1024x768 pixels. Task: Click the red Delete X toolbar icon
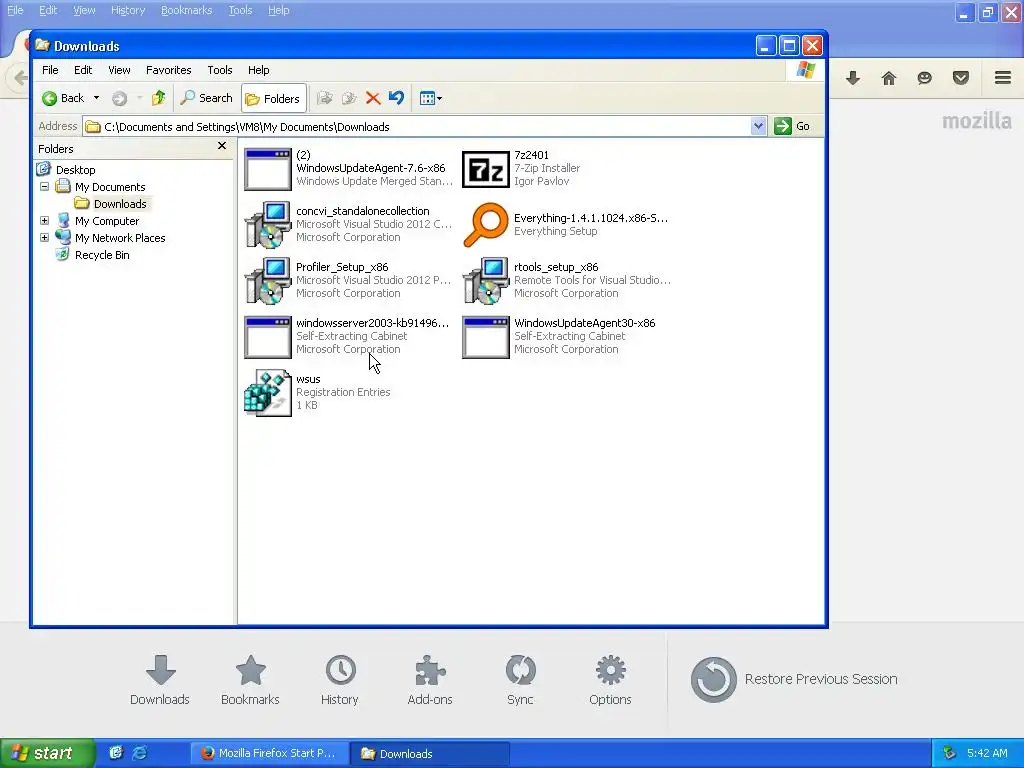(x=373, y=98)
